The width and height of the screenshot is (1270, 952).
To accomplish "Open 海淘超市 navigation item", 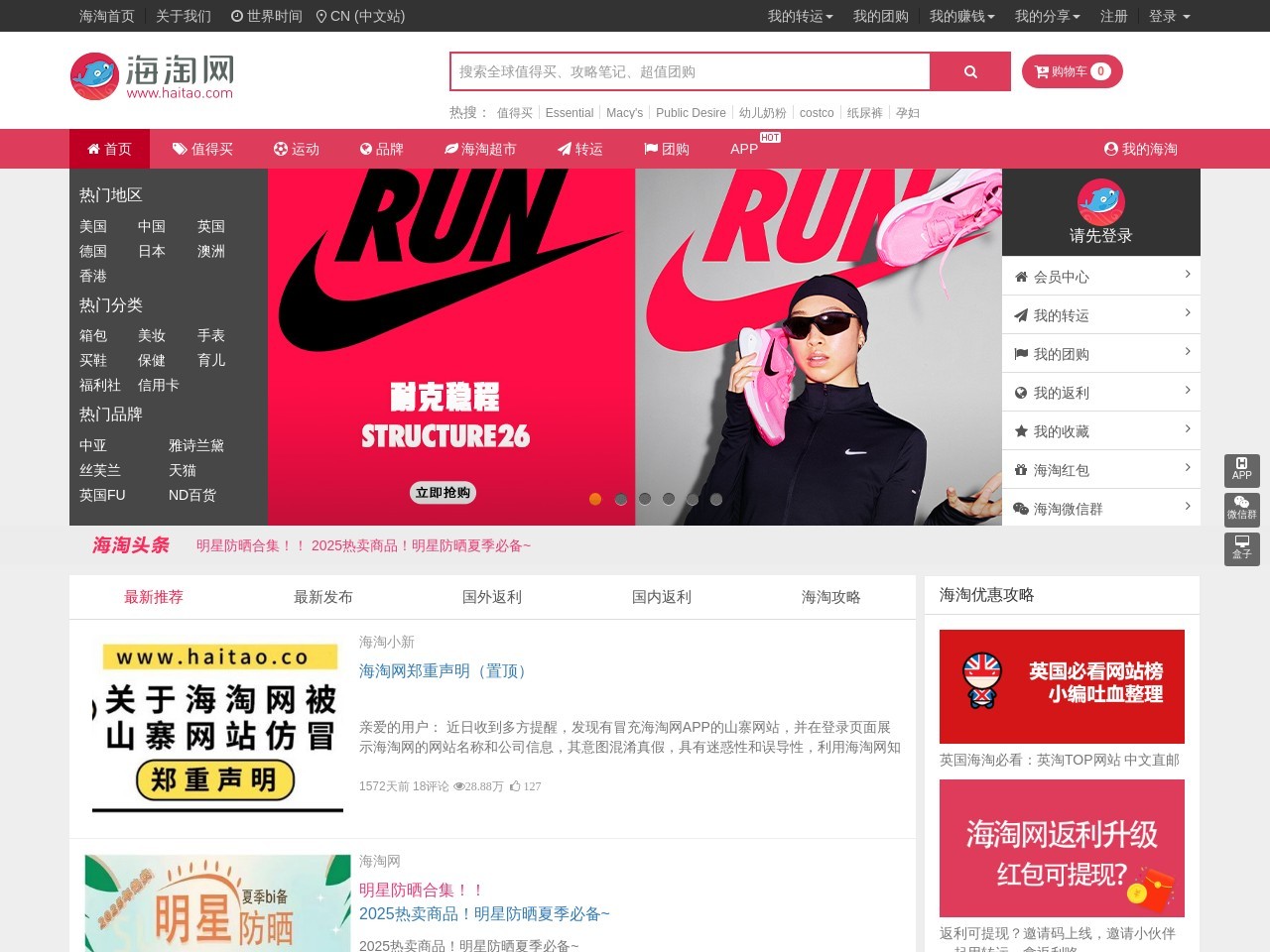I will pos(480,149).
